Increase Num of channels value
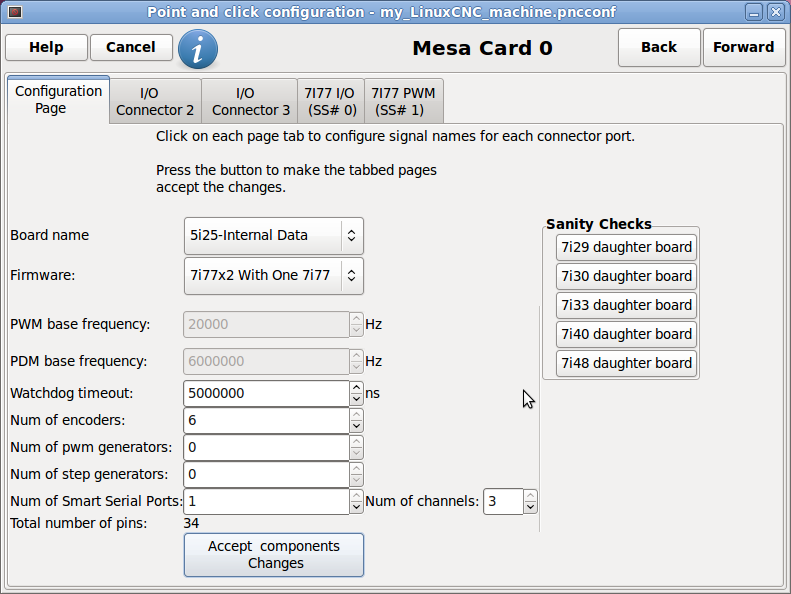 (x=530, y=496)
